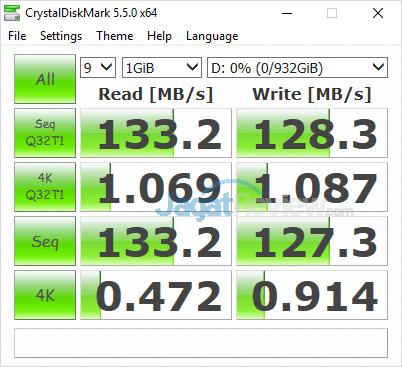This screenshot has height=367, width=402.
Task: Click the 4K Q32T1 write result 1.087
Action: [312, 187]
